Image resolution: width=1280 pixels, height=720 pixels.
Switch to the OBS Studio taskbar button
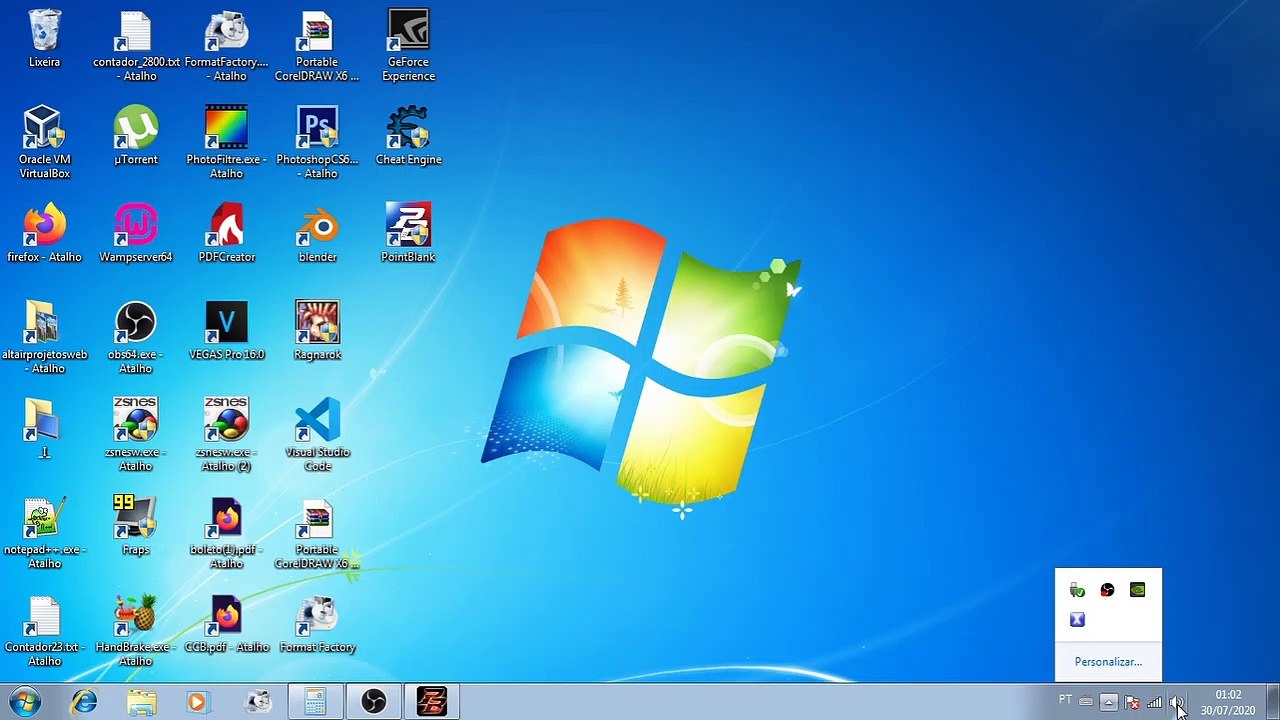[374, 702]
